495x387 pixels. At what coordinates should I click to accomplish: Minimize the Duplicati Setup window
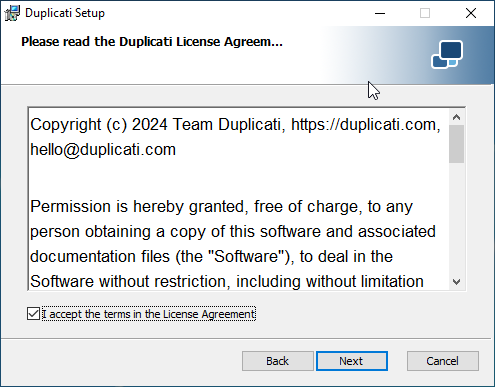[380, 13]
